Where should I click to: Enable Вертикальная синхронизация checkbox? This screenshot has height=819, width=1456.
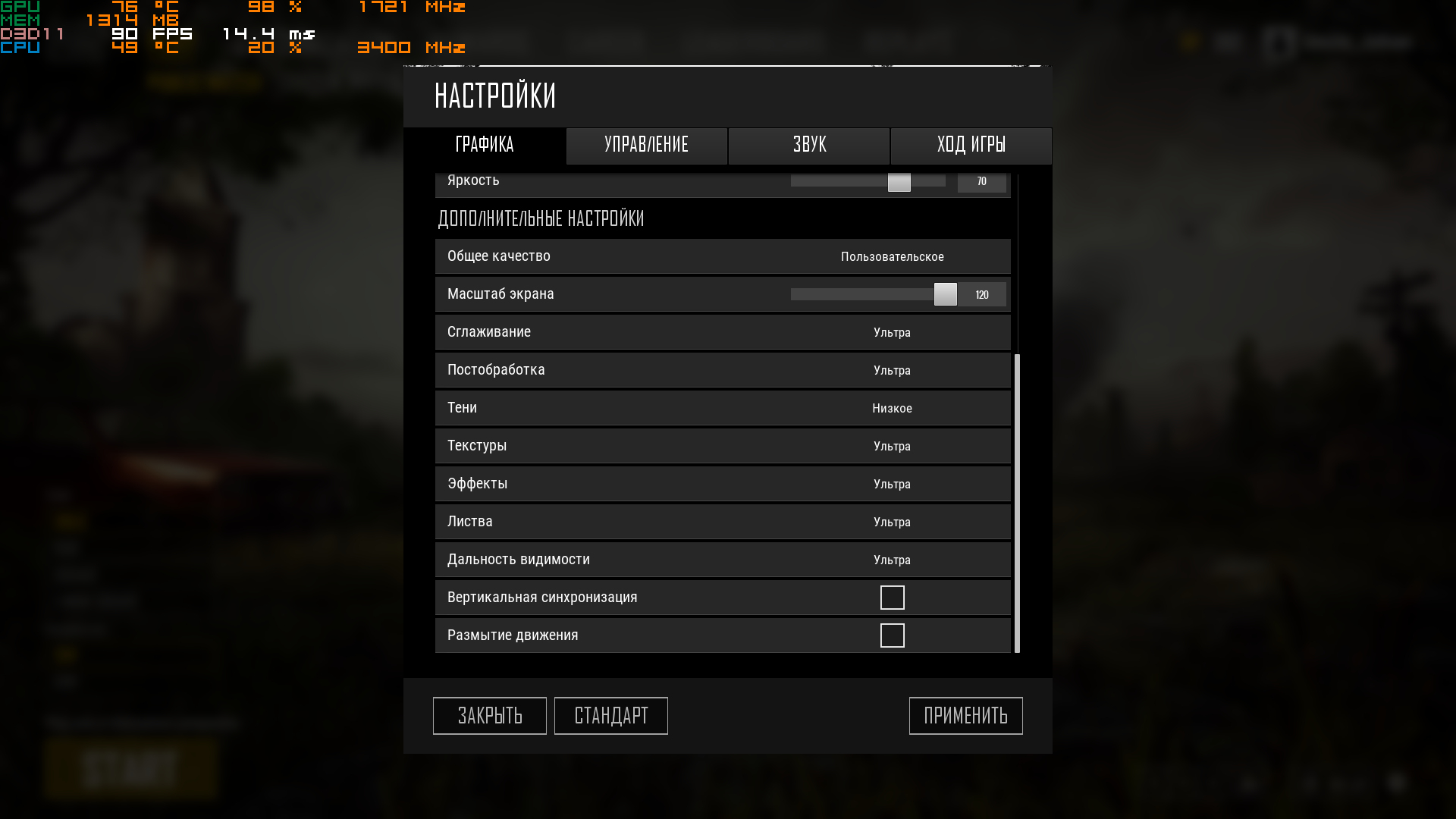[893, 598]
